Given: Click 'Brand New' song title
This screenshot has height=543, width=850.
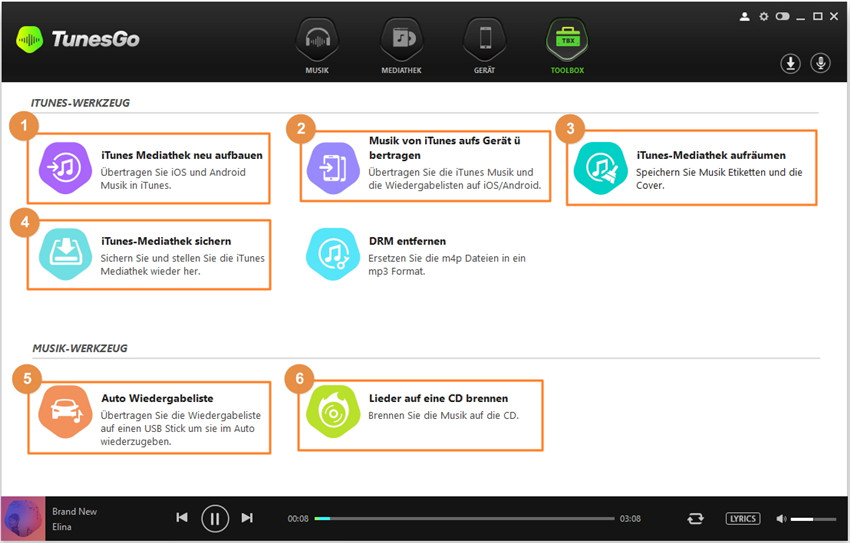Looking at the screenshot, I should point(74,512).
